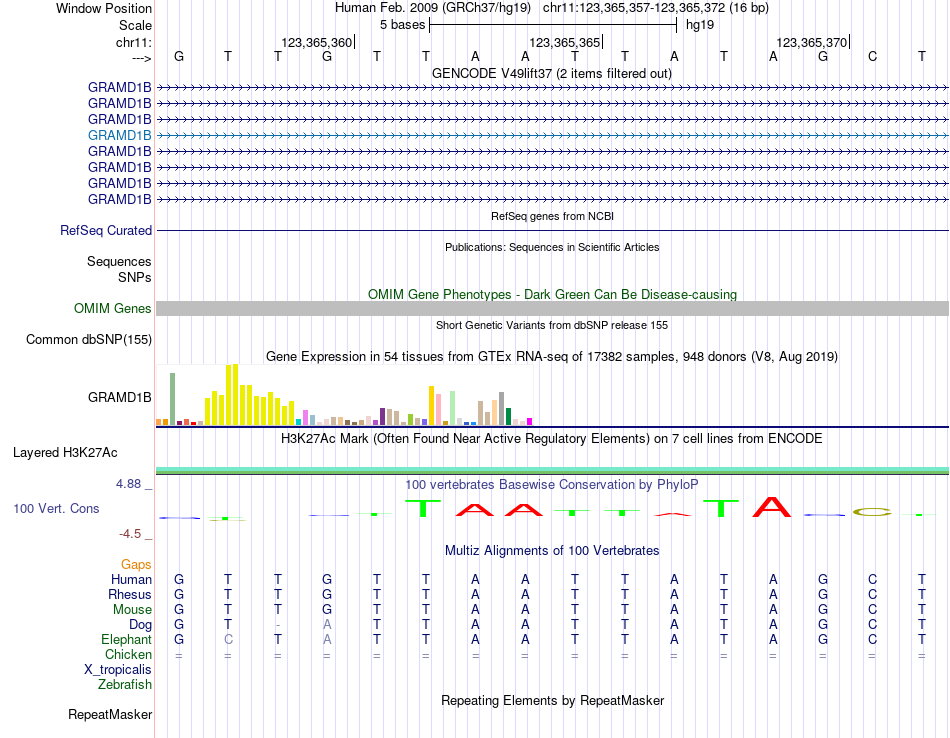This screenshot has width=950, height=738.
Task: Open 100 vertebrates Basewise Conservation by PhyloP title
Action: click(x=551, y=485)
